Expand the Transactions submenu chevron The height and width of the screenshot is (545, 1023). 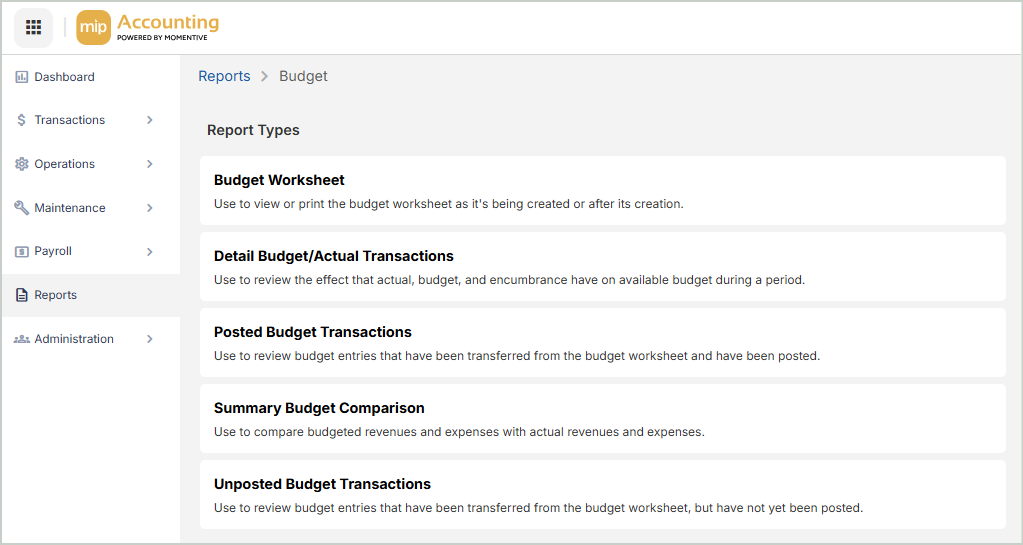pyautogui.click(x=150, y=120)
